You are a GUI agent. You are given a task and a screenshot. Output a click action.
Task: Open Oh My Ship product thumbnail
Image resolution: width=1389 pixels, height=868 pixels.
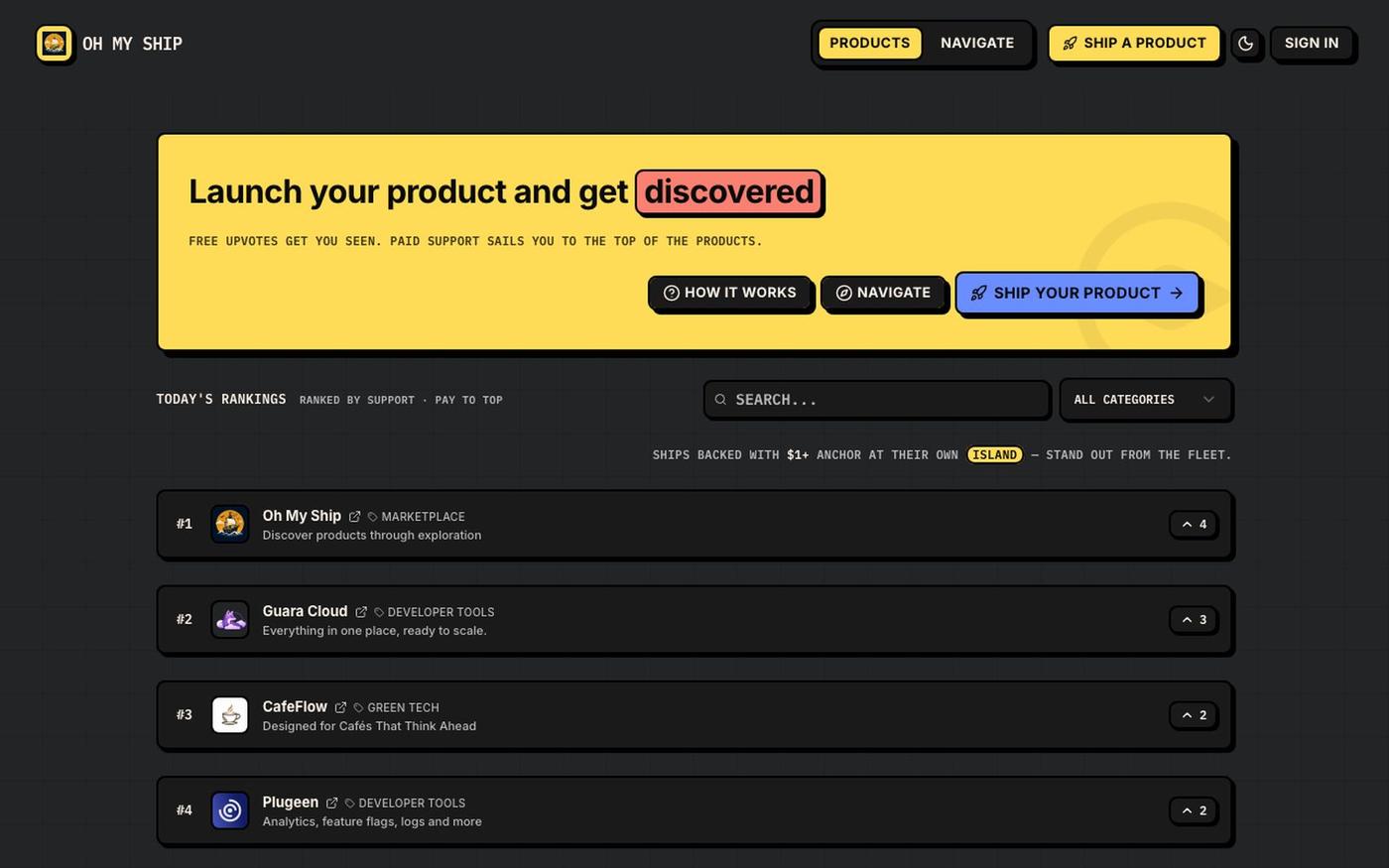pyautogui.click(x=230, y=524)
